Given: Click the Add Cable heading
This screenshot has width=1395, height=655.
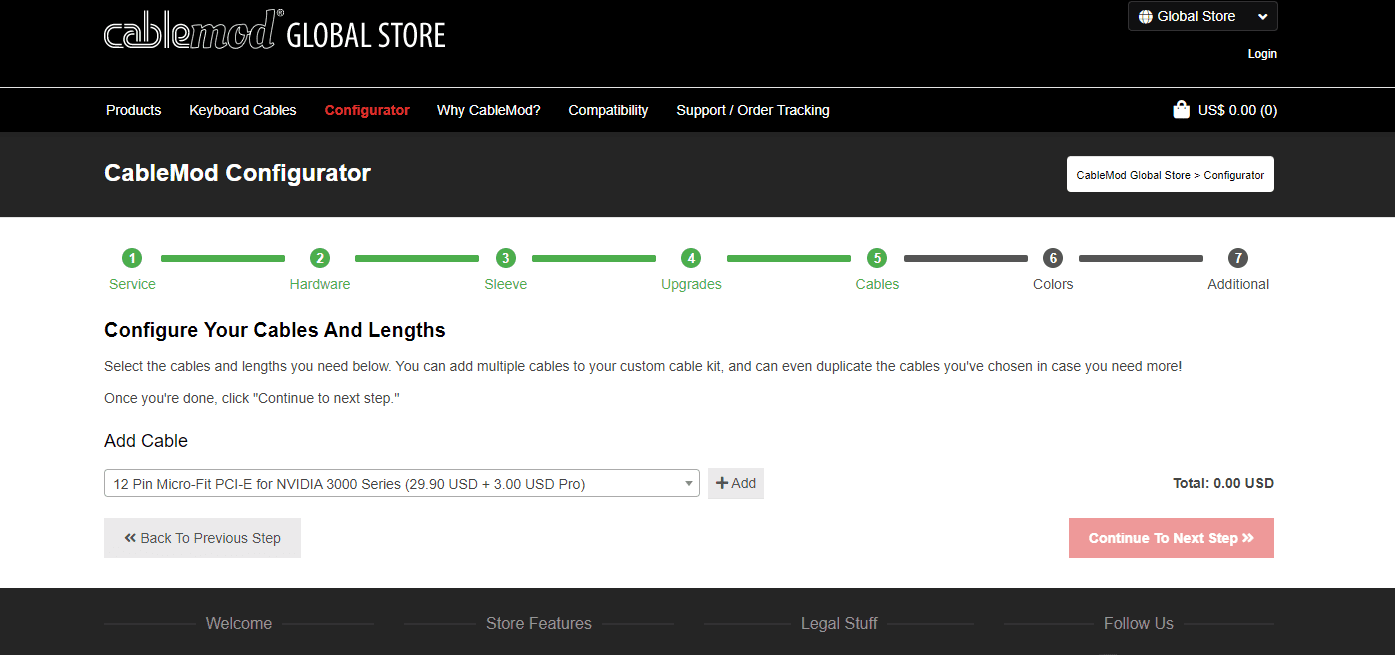Looking at the screenshot, I should tap(146, 441).
